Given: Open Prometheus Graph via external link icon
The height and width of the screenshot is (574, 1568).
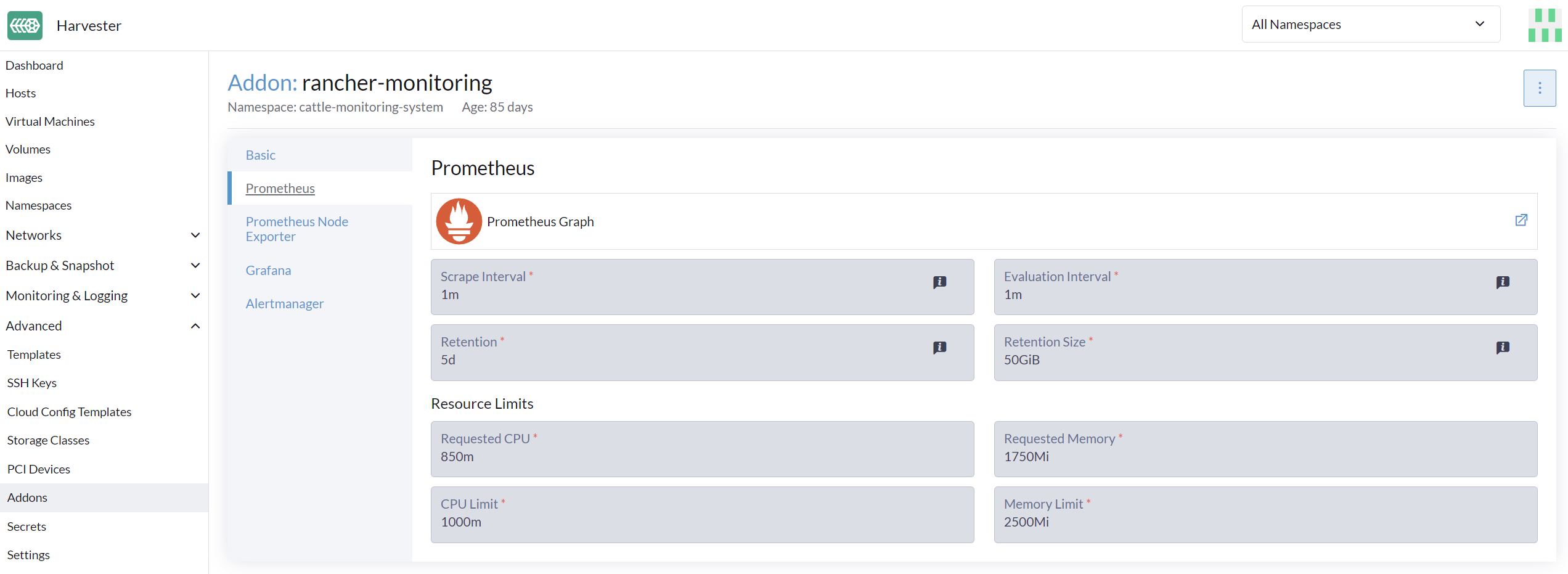Looking at the screenshot, I should (x=1522, y=220).
